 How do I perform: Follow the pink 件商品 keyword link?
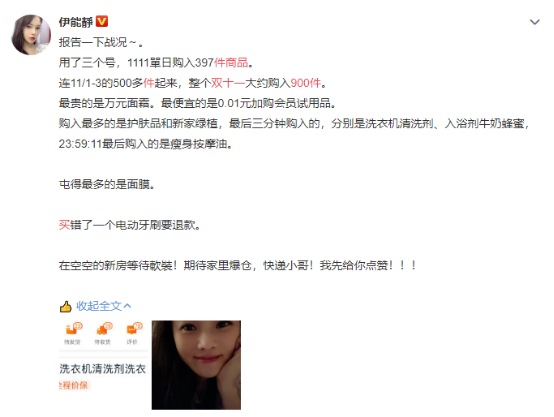231,63
